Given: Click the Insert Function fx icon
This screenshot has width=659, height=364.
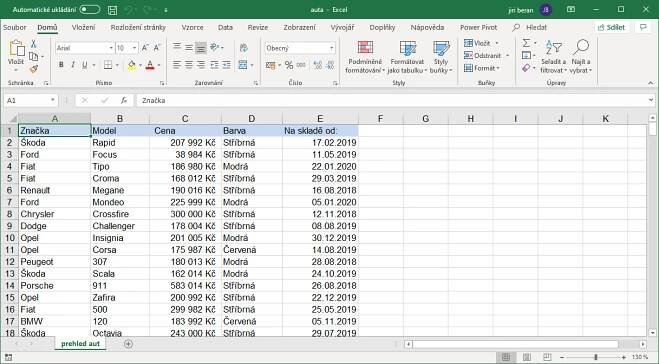Looking at the screenshot, I should point(124,100).
